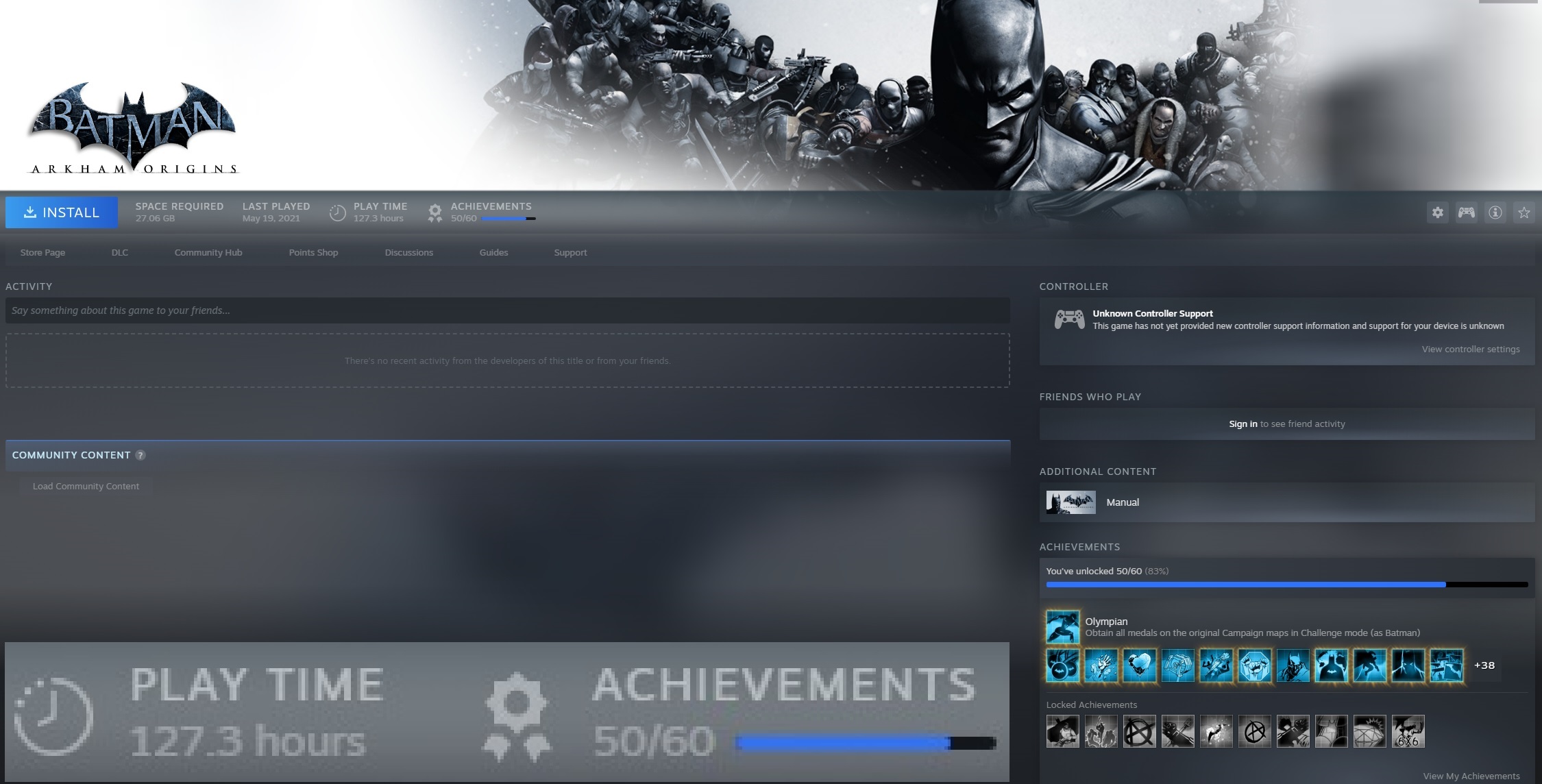
Task: Click the Olympian achievement icon
Action: [x=1062, y=627]
